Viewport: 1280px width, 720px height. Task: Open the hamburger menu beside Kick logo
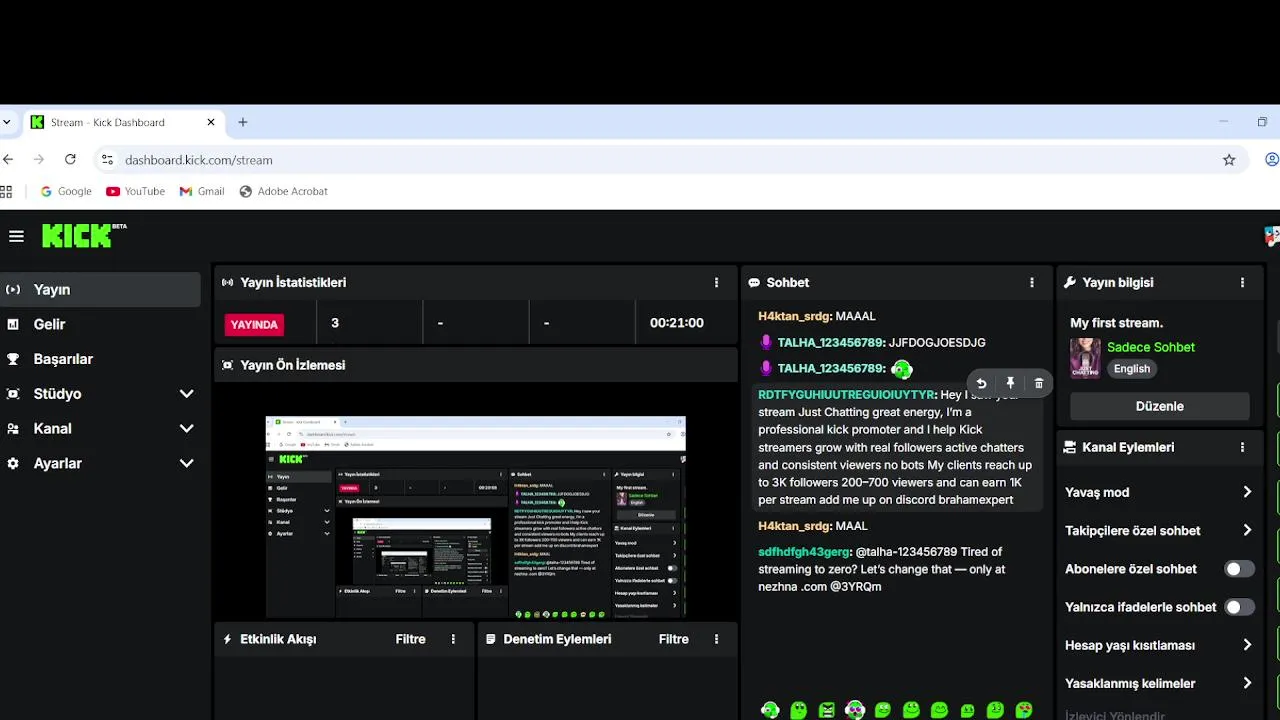[16, 236]
